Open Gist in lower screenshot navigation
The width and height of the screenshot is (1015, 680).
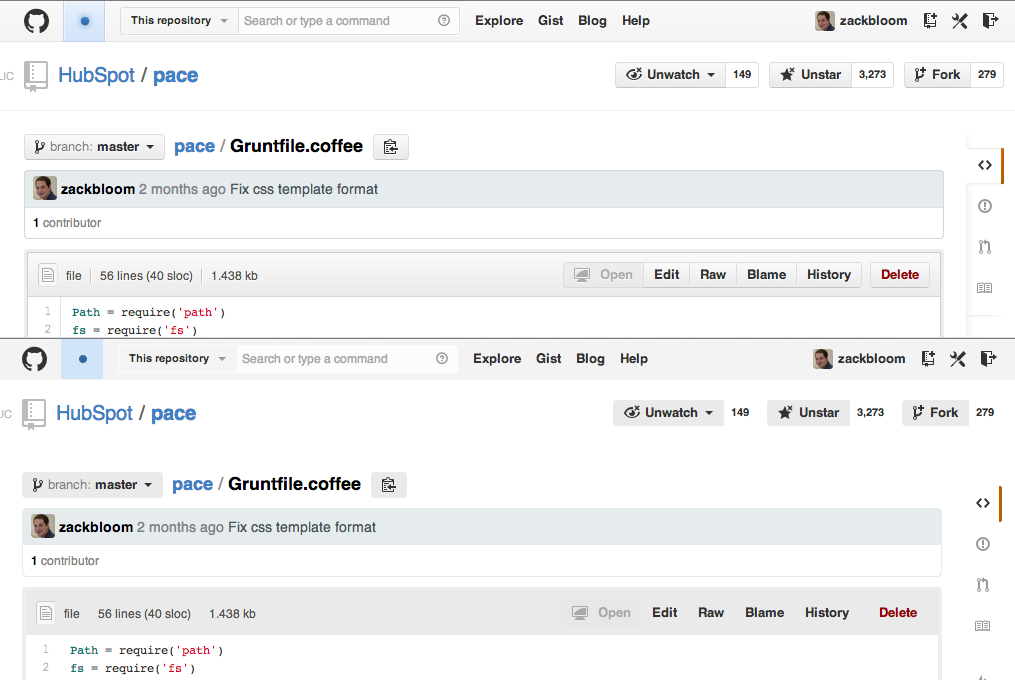point(548,359)
